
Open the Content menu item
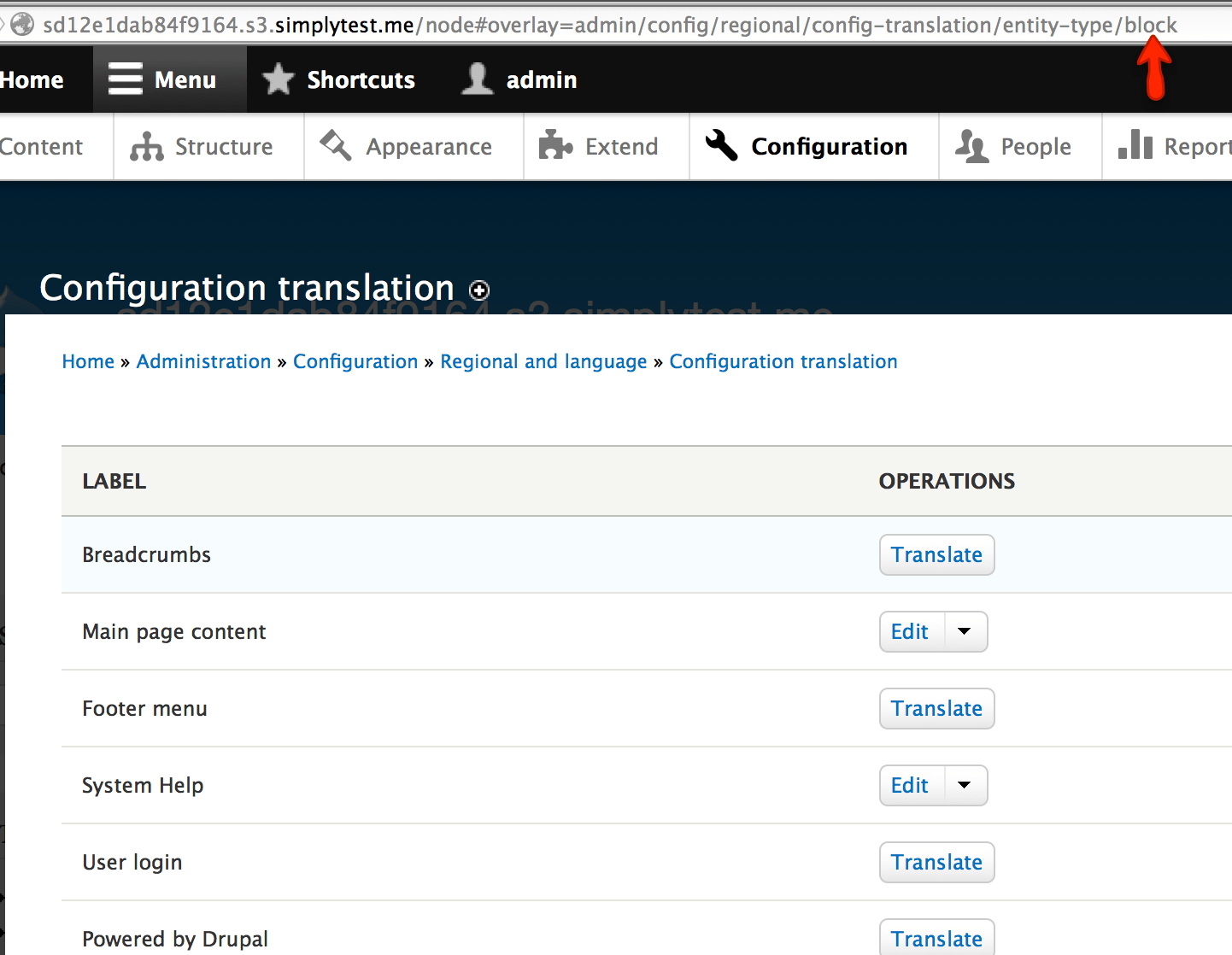41,146
